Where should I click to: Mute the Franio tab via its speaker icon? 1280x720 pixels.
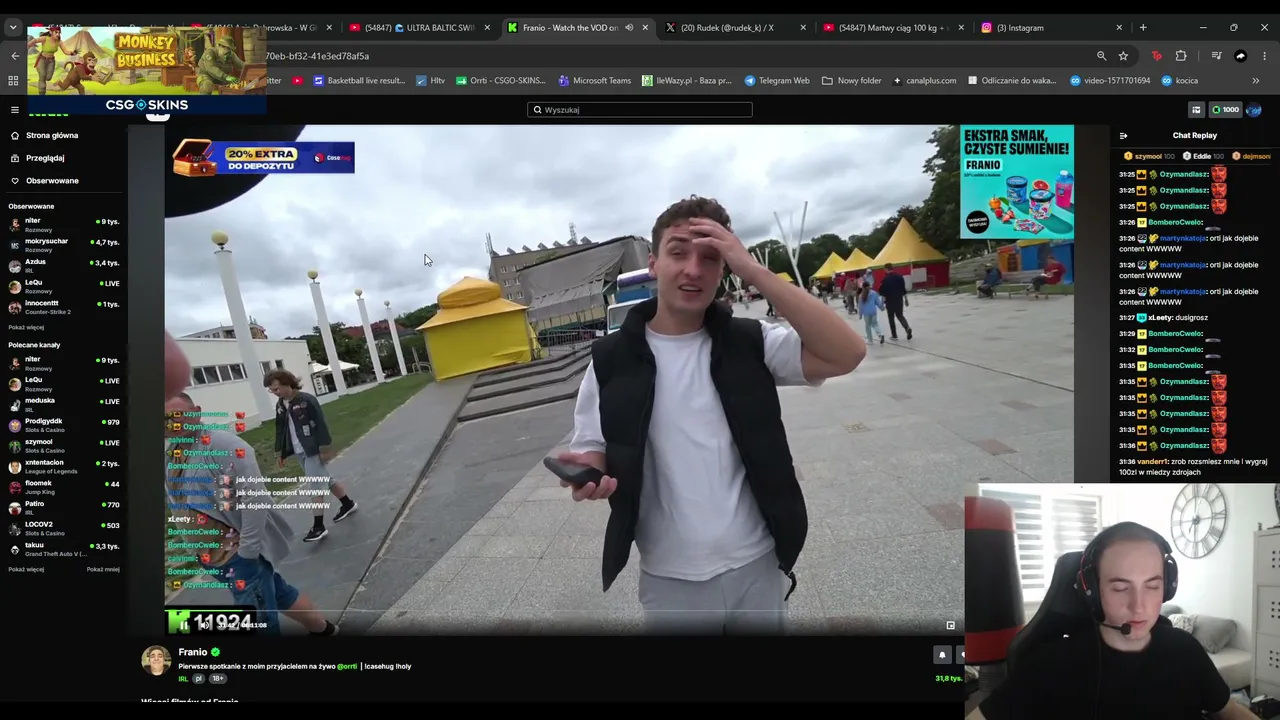(x=629, y=28)
